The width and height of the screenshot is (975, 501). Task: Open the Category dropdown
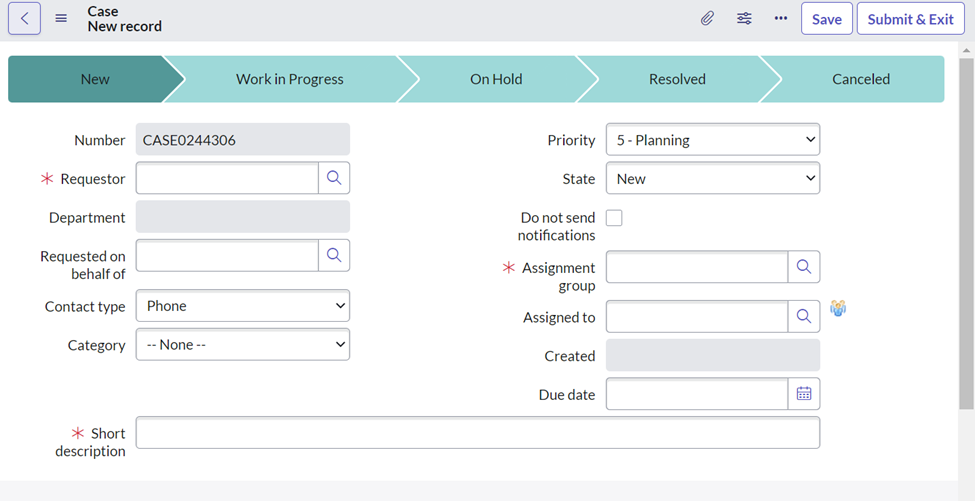coord(243,344)
